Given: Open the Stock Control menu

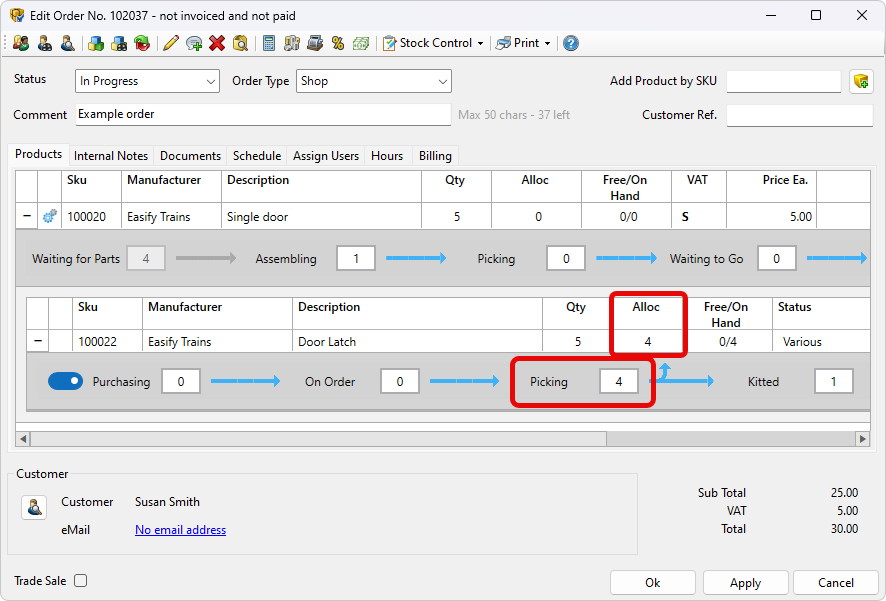Looking at the screenshot, I should (434, 43).
